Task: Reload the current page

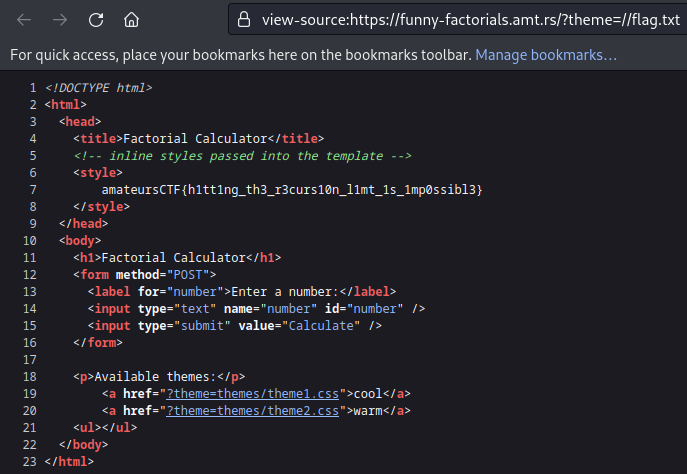Action: (96, 19)
